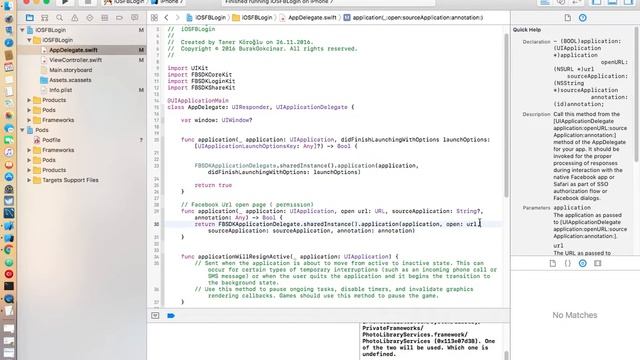Viewport: 640px width, 360px height.
Task: Open the Issue navigator warning icon
Action: pyautogui.click(x=75, y=18)
